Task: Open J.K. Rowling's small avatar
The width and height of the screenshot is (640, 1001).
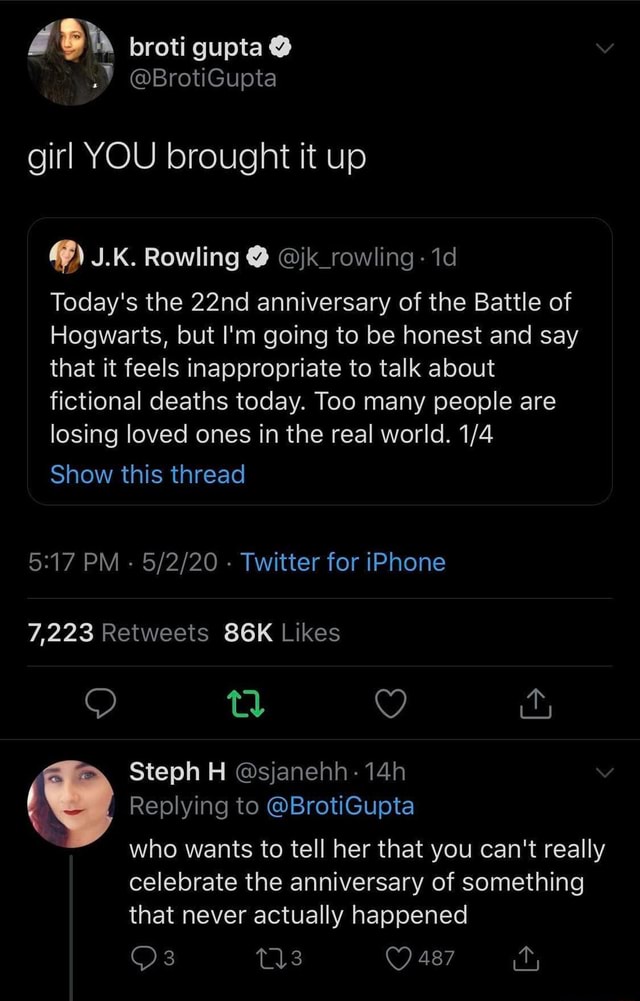Action: [66, 257]
